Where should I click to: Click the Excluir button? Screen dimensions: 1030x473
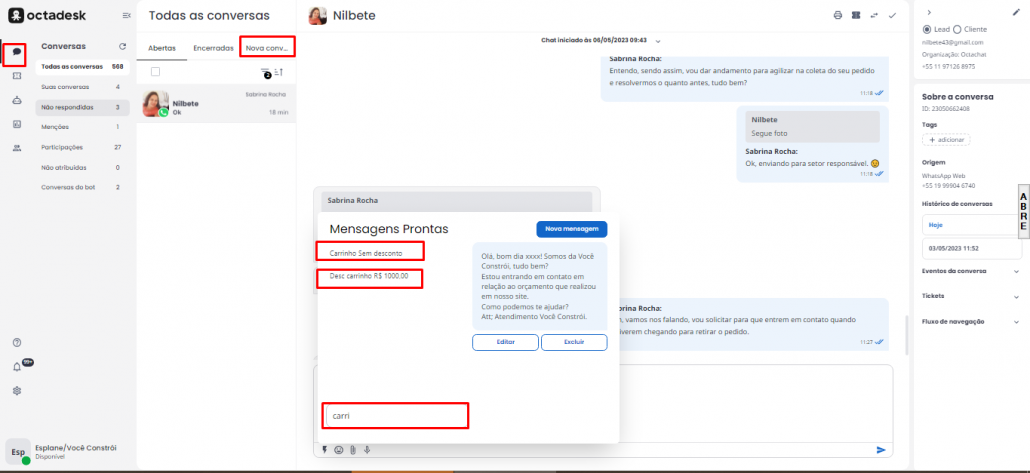point(574,342)
